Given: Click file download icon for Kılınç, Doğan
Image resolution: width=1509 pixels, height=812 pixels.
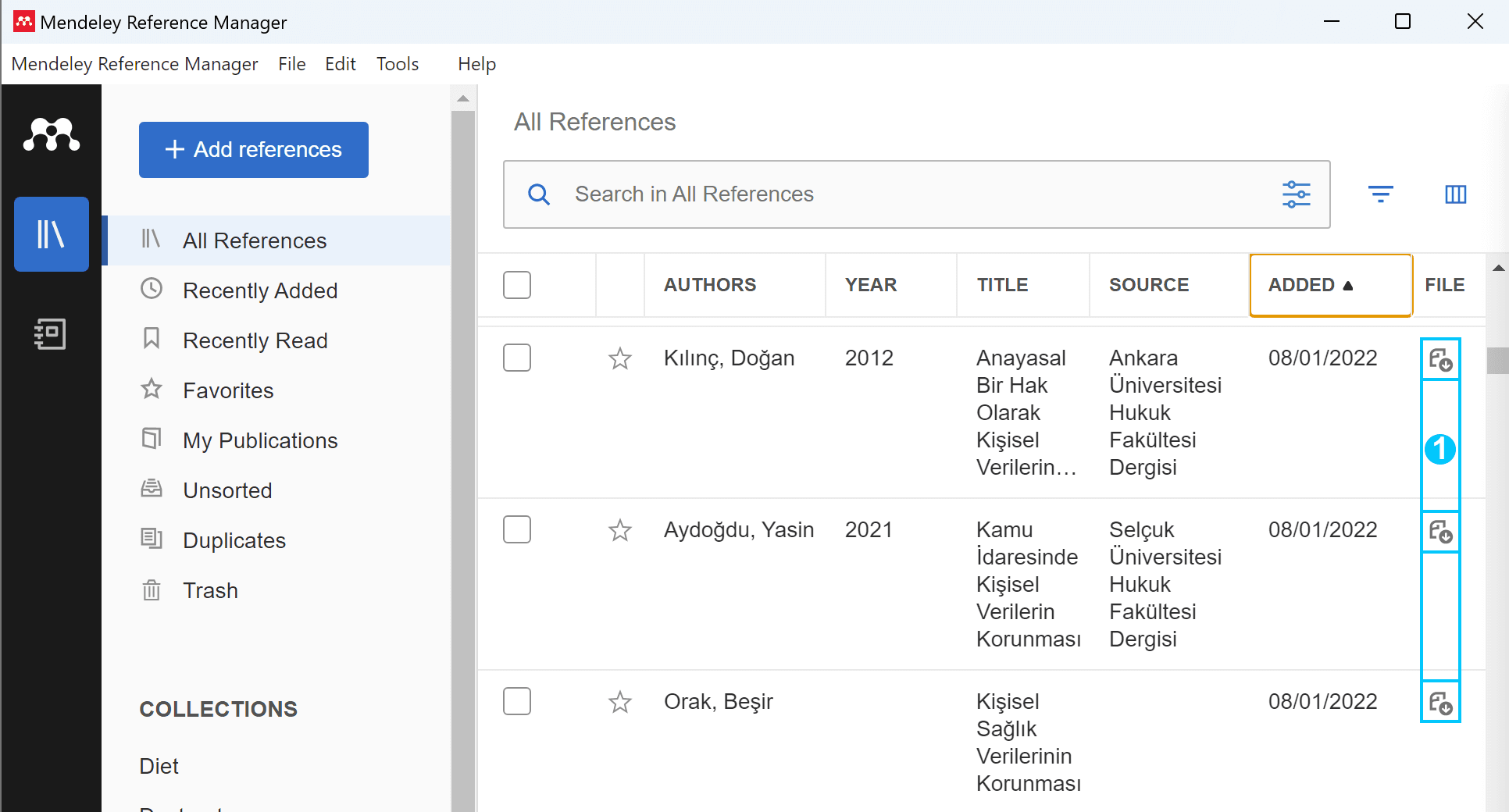Looking at the screenshot, I should [1440, 359].
